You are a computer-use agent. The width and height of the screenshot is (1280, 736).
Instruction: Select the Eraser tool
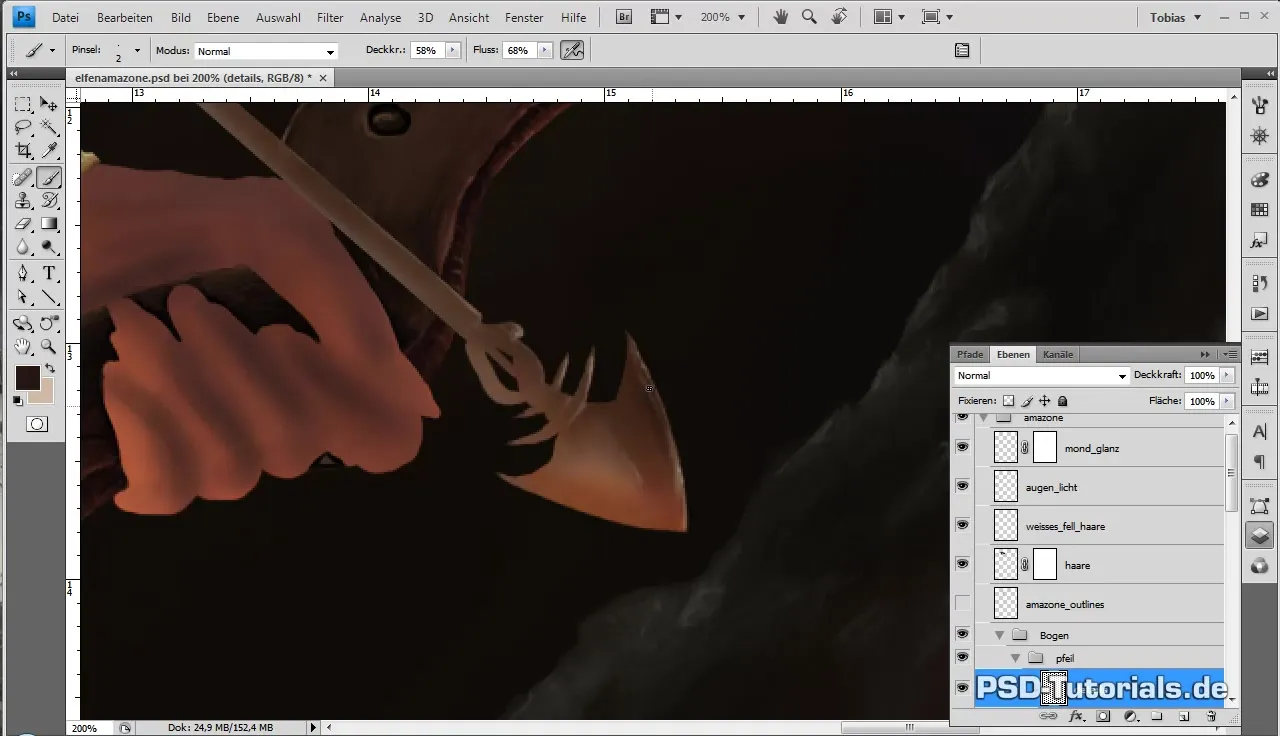point(22,224)
